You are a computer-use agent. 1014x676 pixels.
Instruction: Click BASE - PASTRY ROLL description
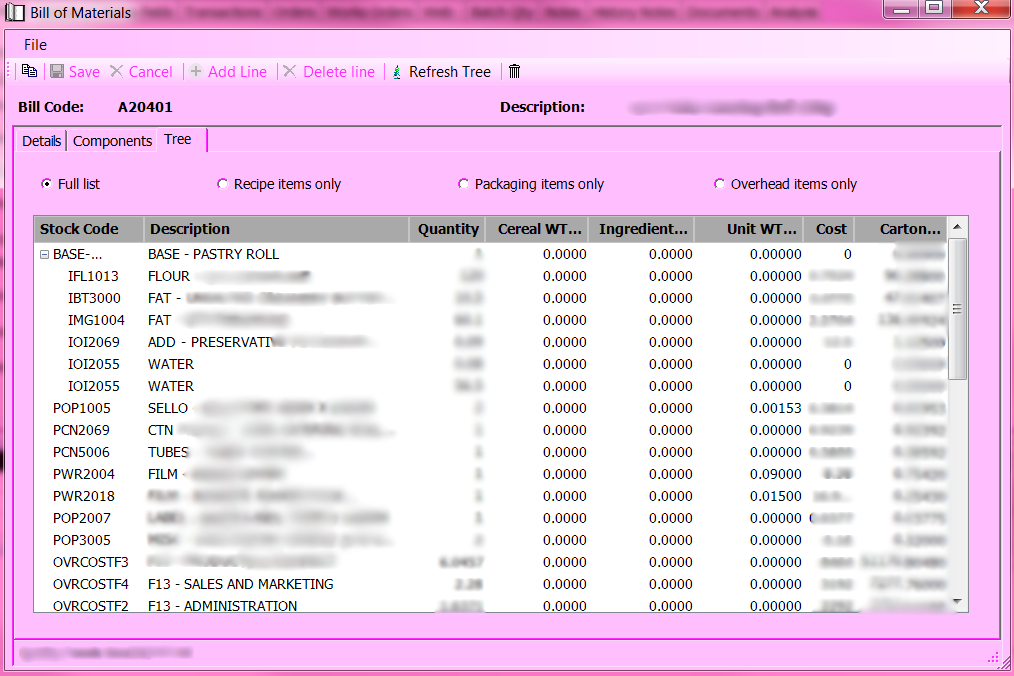pos(213,254)
